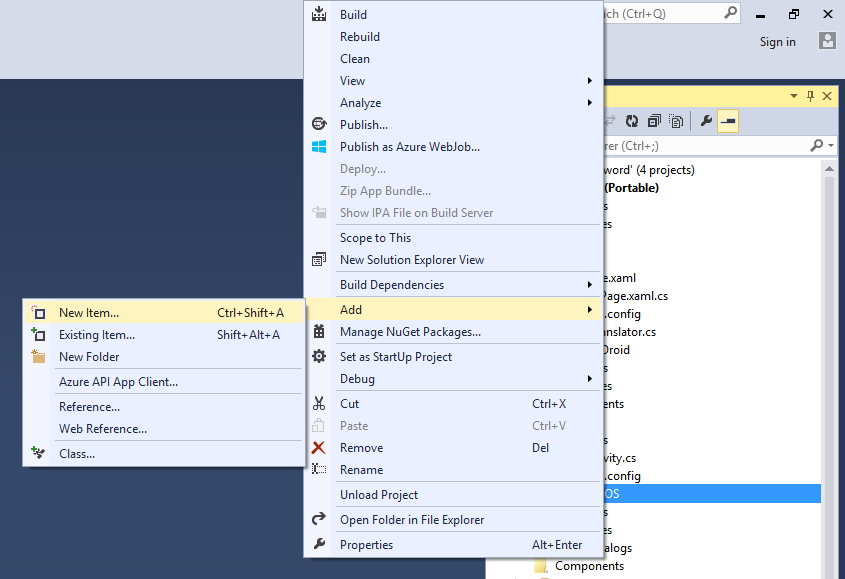
Task: Open the Solution Explorer window position dropdown
Action: click(794, 96)
